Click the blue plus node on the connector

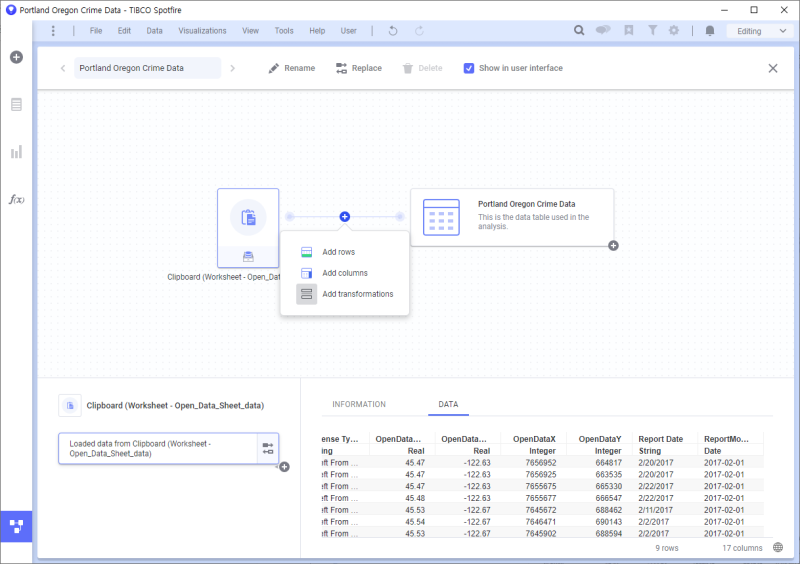(344, 216)
